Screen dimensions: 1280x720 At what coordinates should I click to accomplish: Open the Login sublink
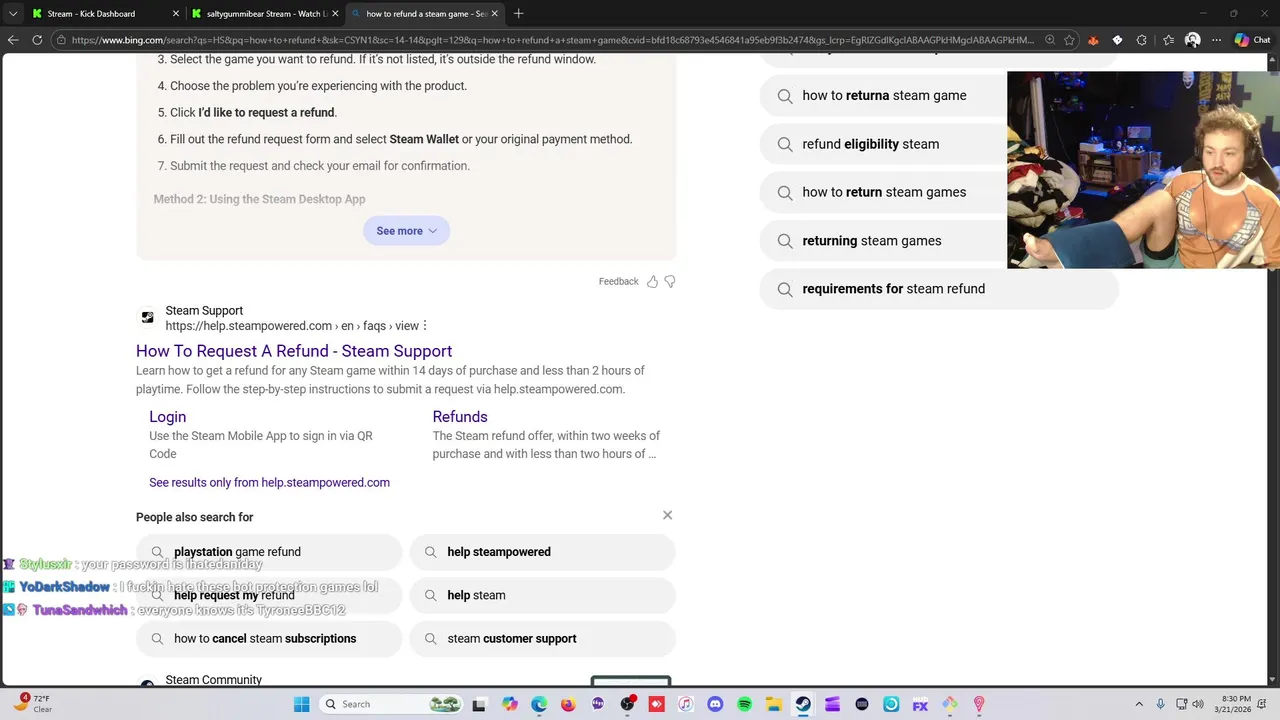[168, 417]
